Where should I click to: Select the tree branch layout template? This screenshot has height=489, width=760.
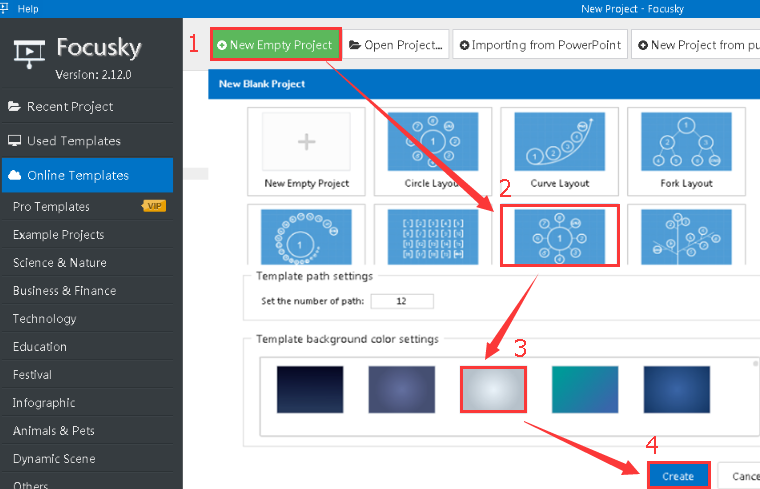coord(686,236)
